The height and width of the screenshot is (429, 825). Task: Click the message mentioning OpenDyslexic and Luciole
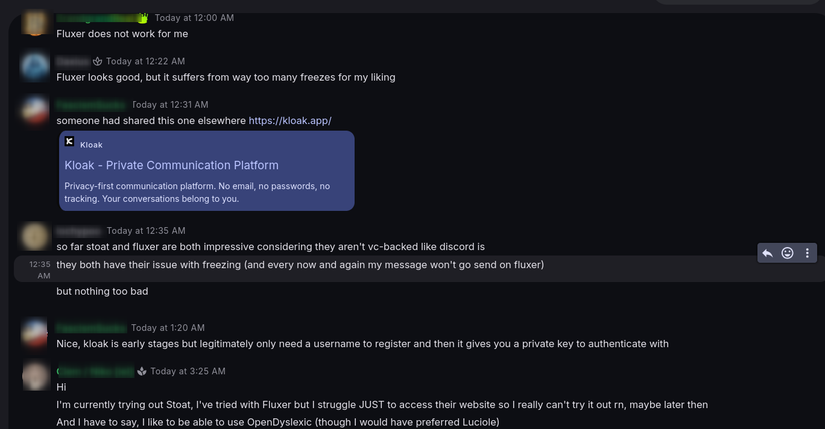click(278, 422)
